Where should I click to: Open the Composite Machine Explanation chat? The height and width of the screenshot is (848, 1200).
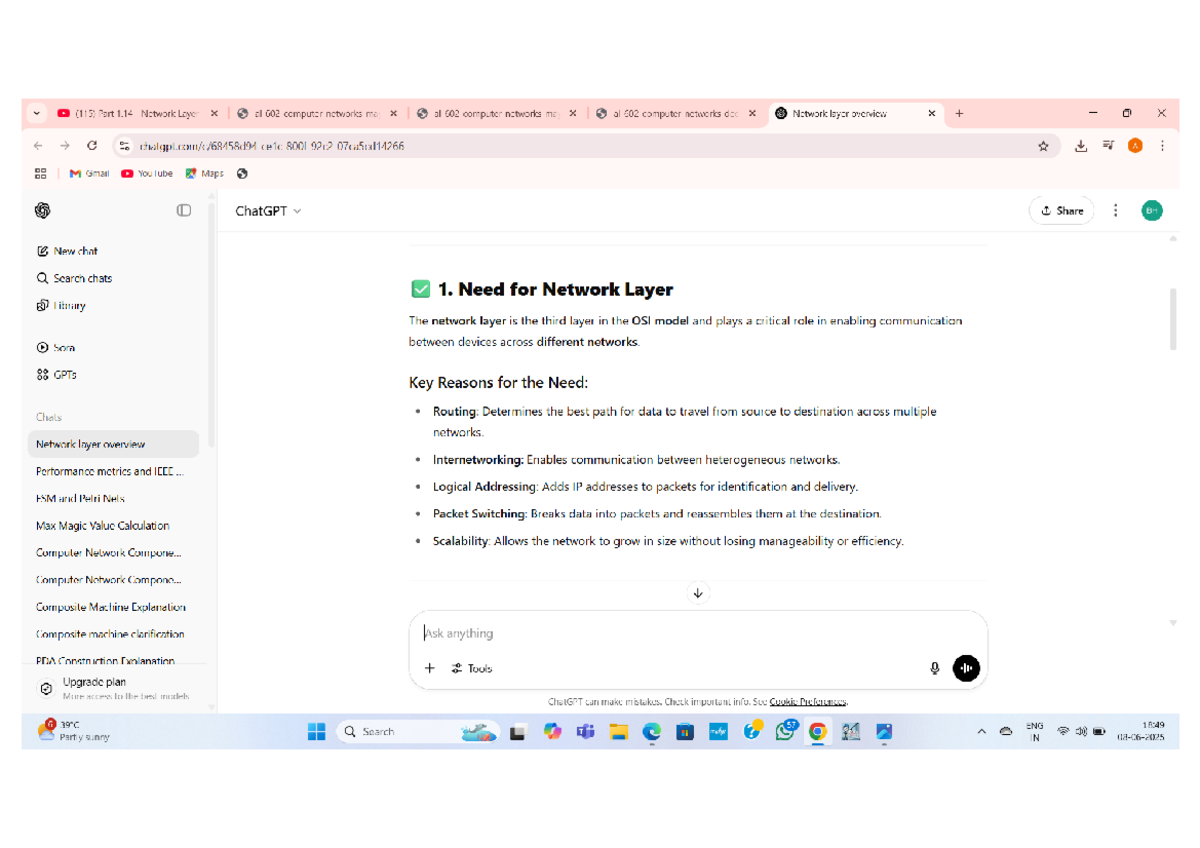pyautogui.click(x=113, y=607)
